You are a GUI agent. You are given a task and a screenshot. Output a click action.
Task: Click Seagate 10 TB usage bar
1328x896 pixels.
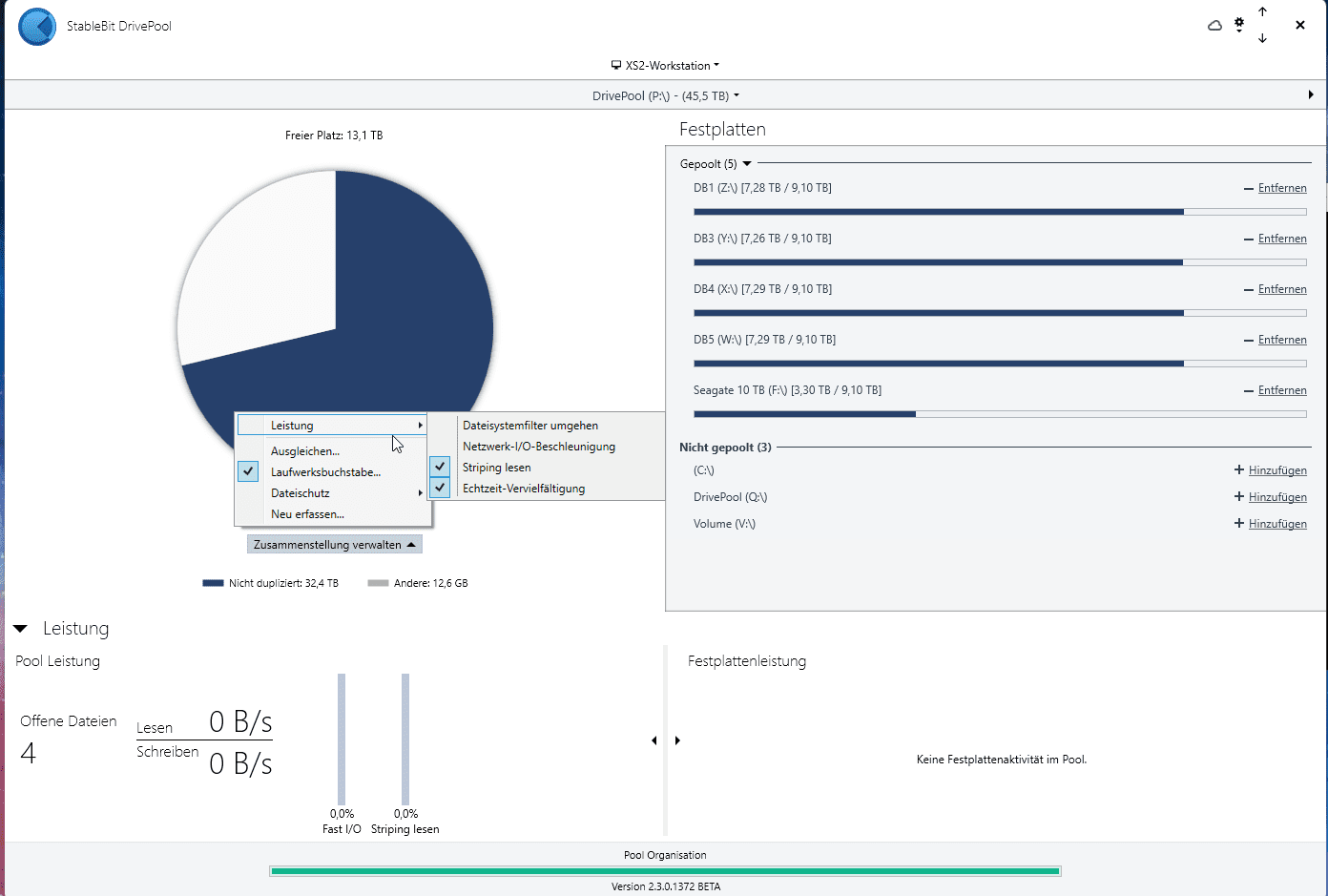(x=1000, y=414)
